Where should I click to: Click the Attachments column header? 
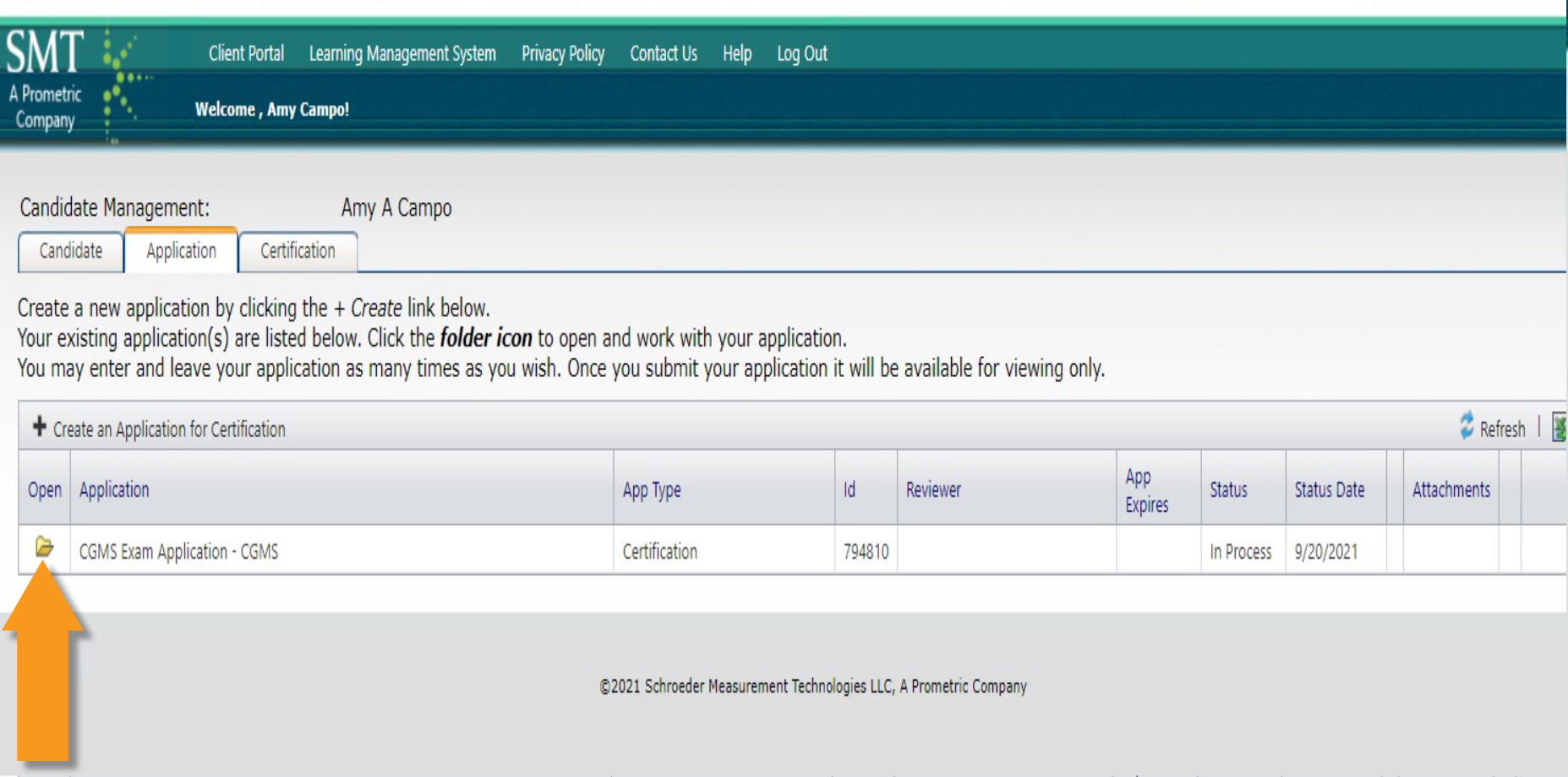click(1451, 490)
